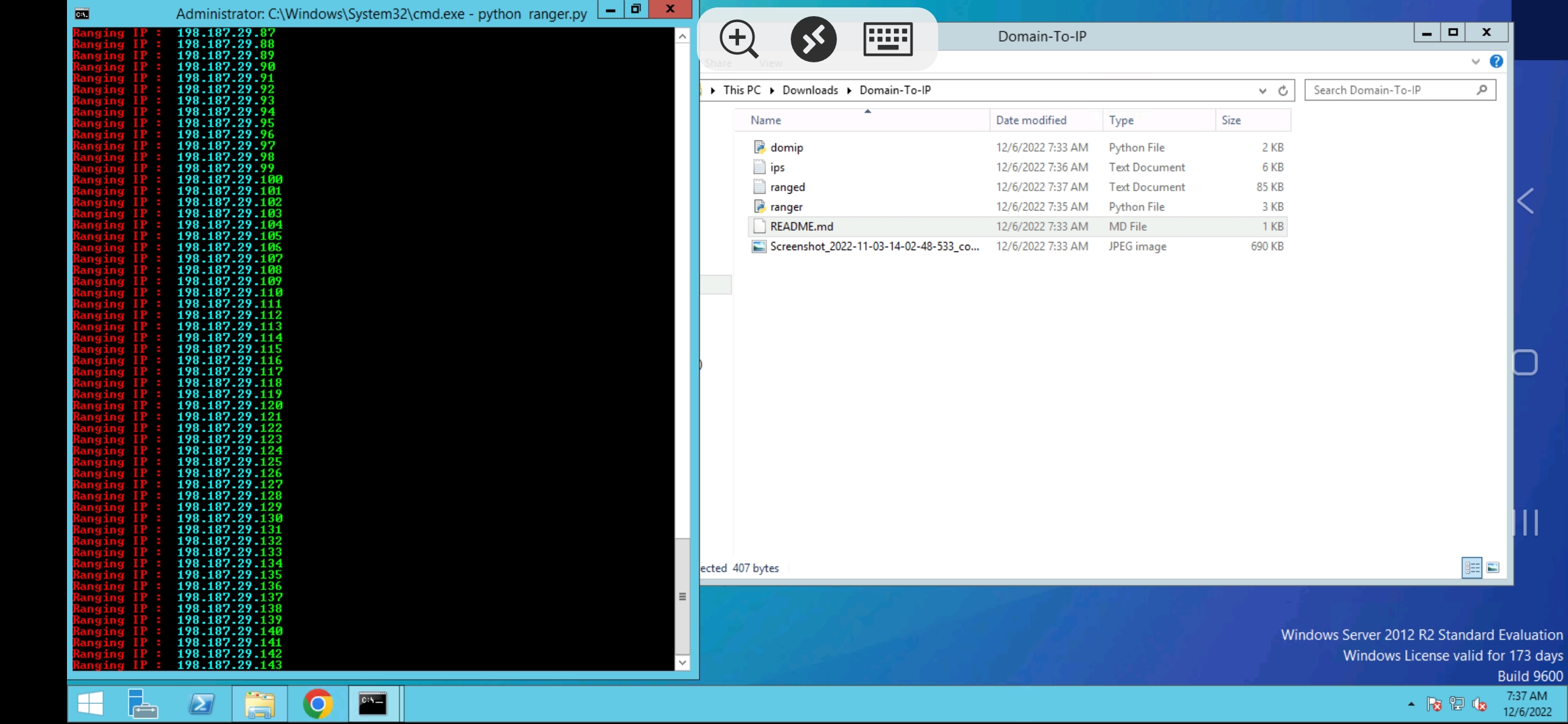
Task: Sort files by the Type column header
Action: point(1121,120)
